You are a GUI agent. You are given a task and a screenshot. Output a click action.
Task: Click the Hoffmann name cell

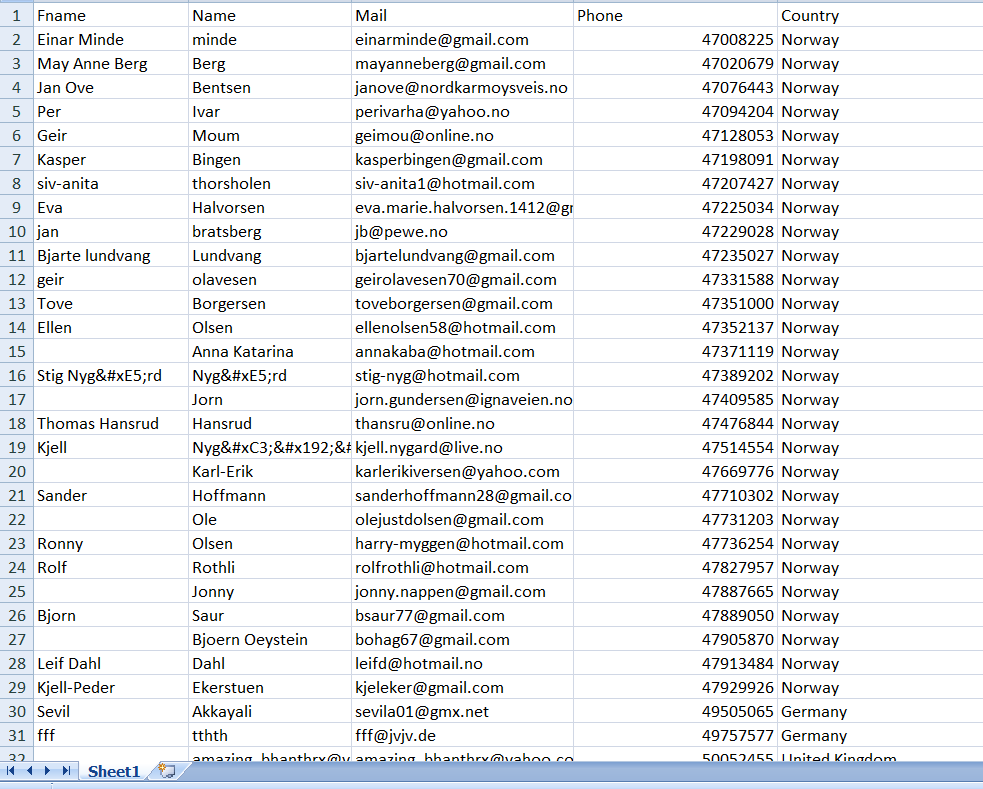[x=270, y=496]
